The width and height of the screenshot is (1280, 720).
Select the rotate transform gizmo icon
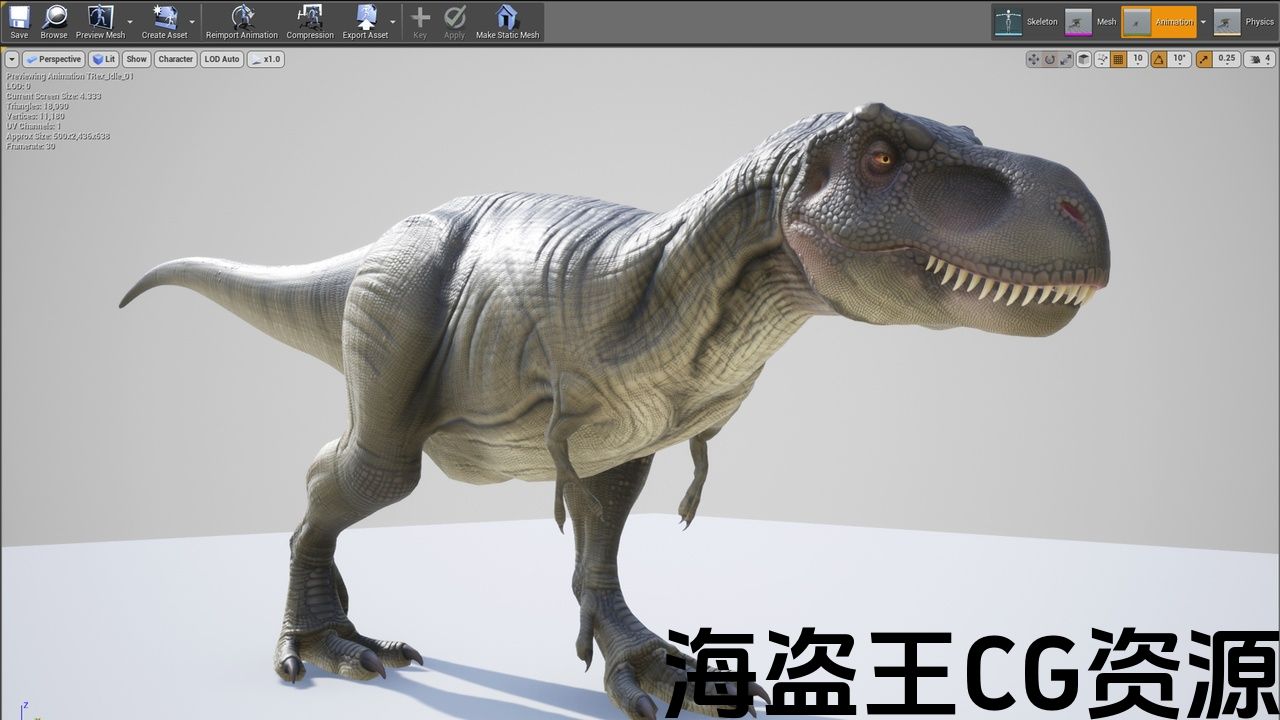[1050, 59]
